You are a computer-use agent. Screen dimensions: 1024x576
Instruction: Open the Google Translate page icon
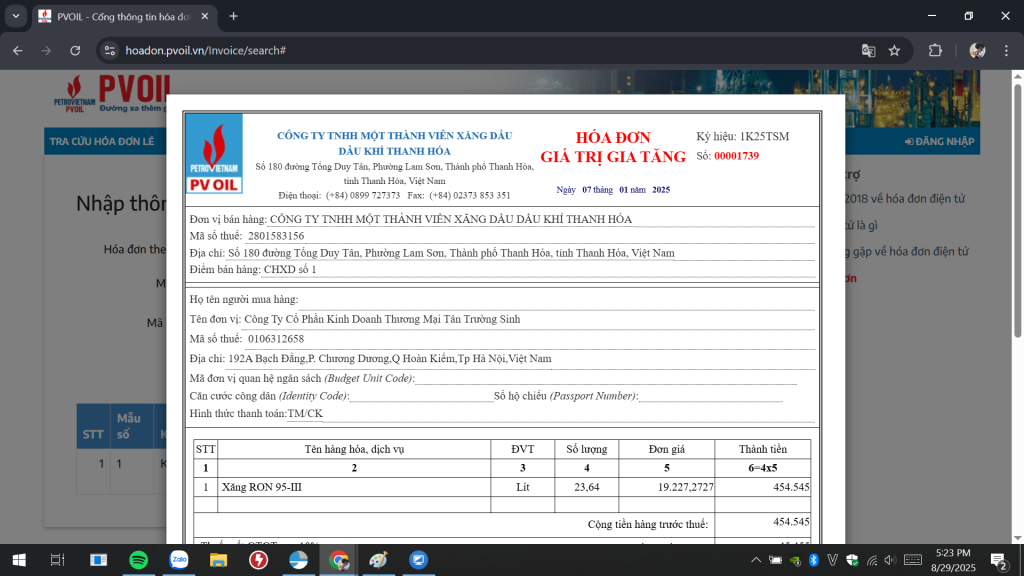[x=868, y=51]
